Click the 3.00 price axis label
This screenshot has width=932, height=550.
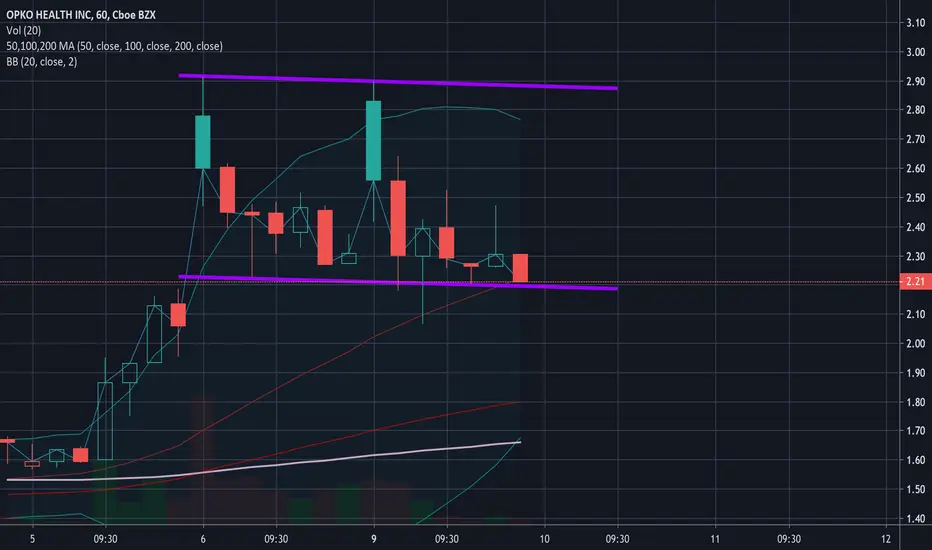pyautogui.click(x=915, y=52)
